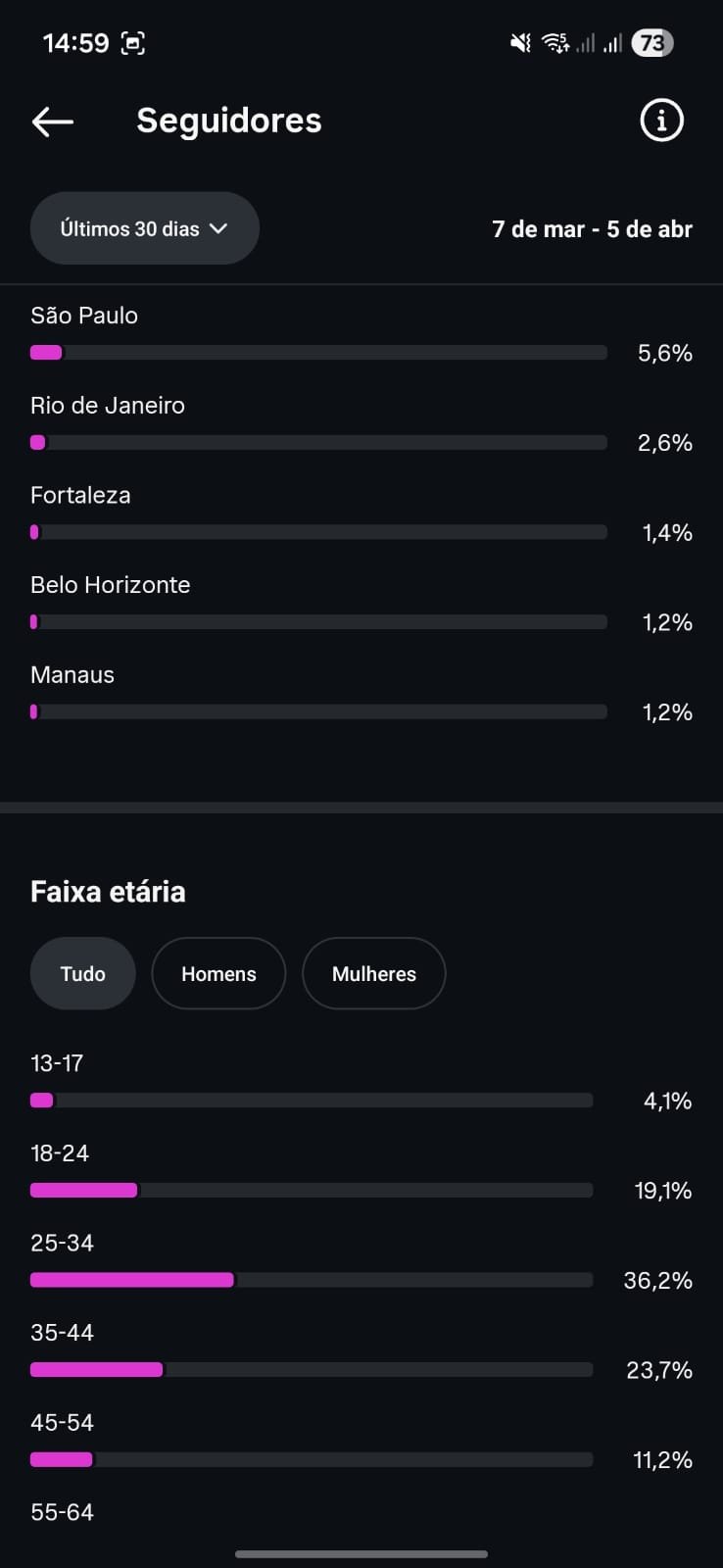Tap the chevron beside Últimos 30 dias
Viewport: 723px width, 1568px height.
pyautogui.click(x=218, y=228)
